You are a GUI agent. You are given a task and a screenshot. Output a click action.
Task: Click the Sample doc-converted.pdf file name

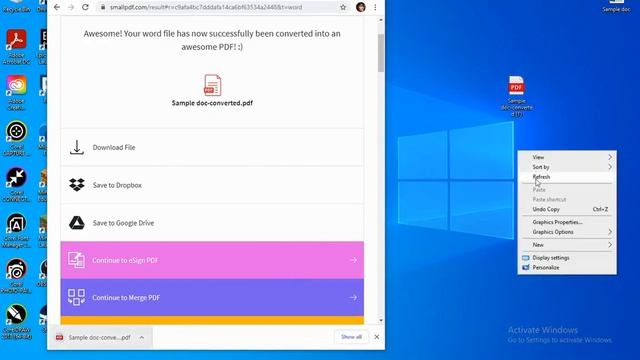(x=212, y=103)
